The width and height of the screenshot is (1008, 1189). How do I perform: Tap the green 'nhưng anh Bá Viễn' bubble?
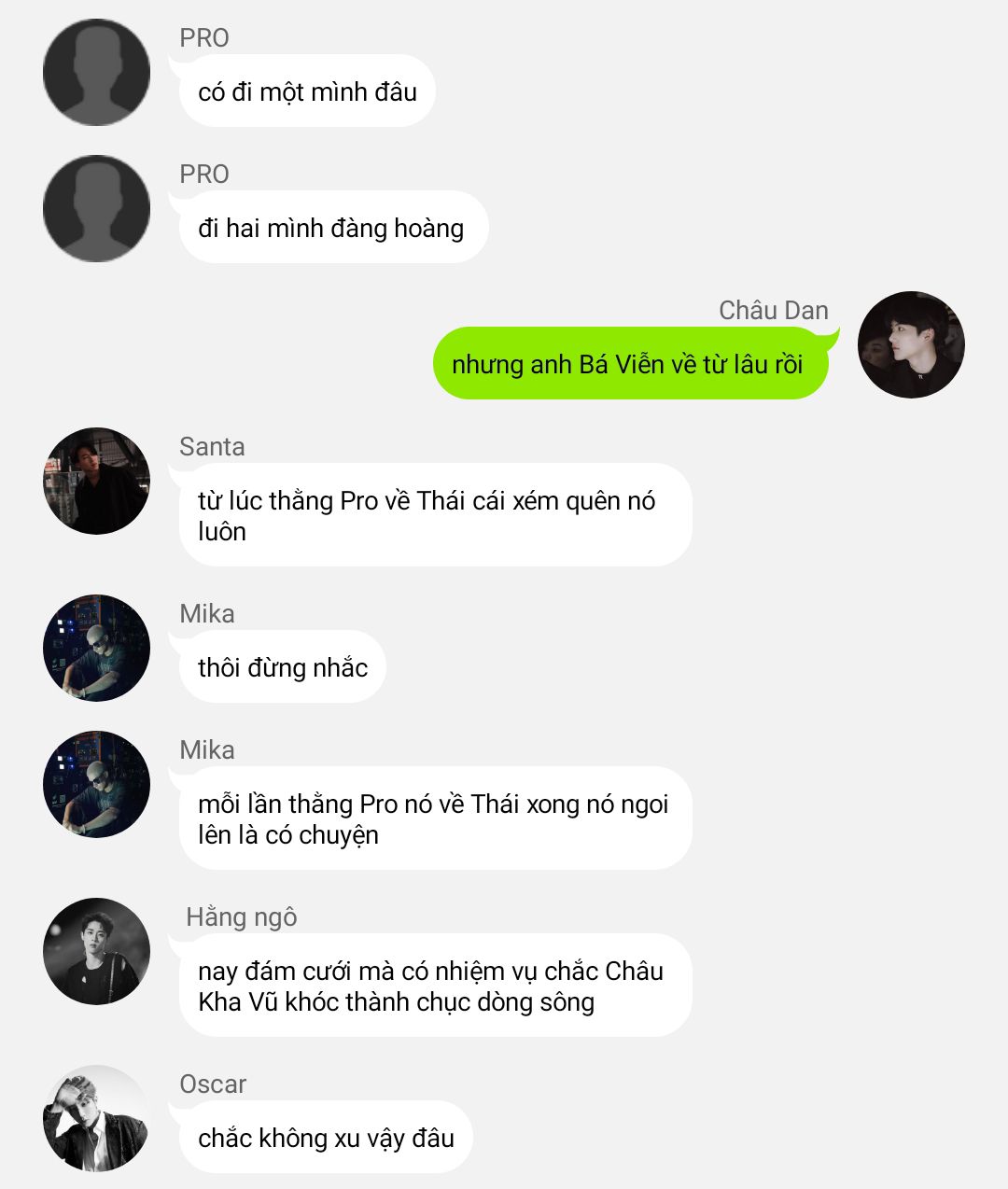click(630, 364)
